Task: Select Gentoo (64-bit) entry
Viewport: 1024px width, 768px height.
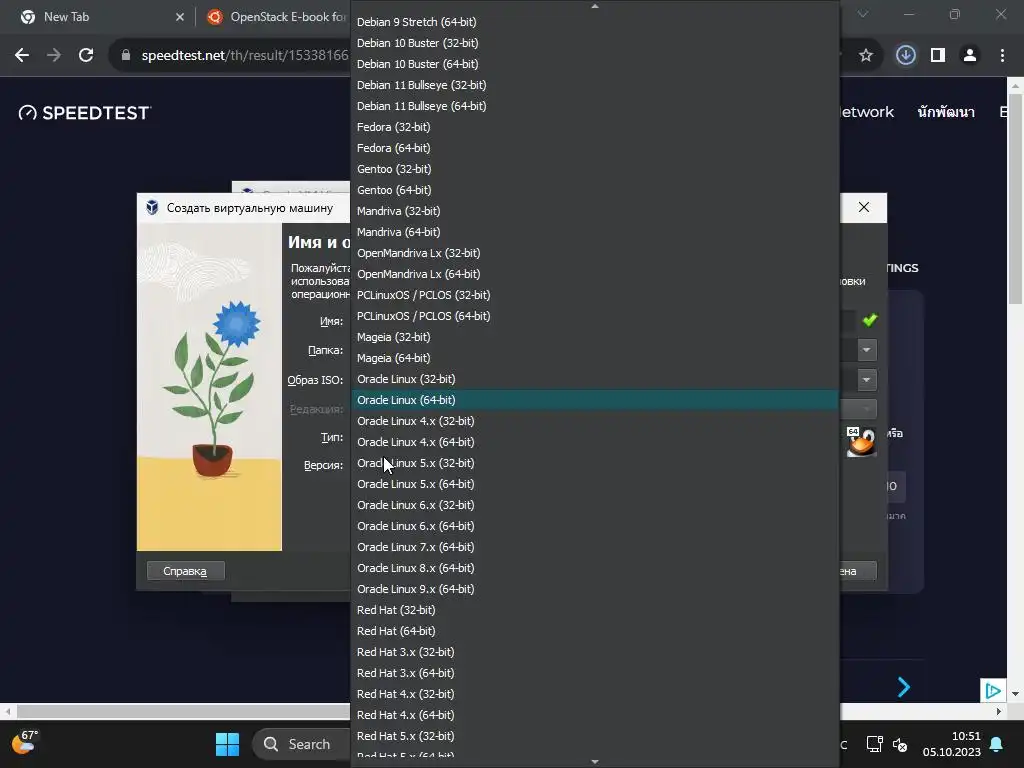Action: [595, 189]
